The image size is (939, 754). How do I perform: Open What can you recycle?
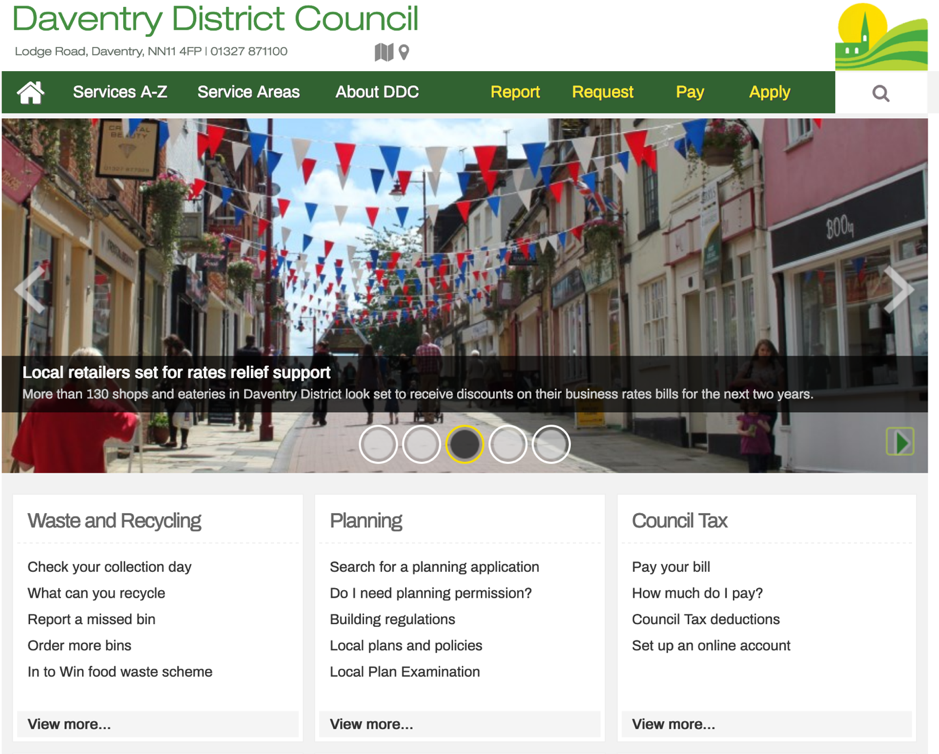[x=96, y=593]
